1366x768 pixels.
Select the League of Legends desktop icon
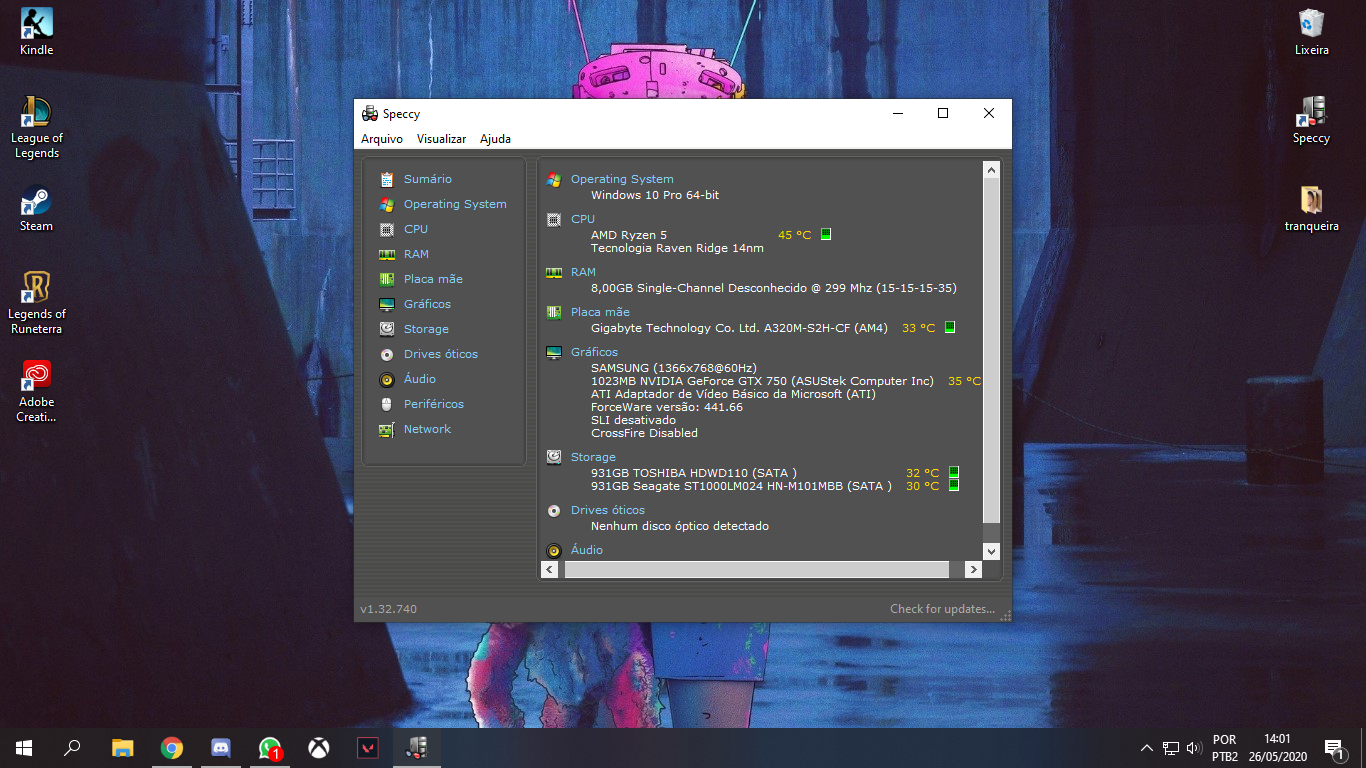37,127
